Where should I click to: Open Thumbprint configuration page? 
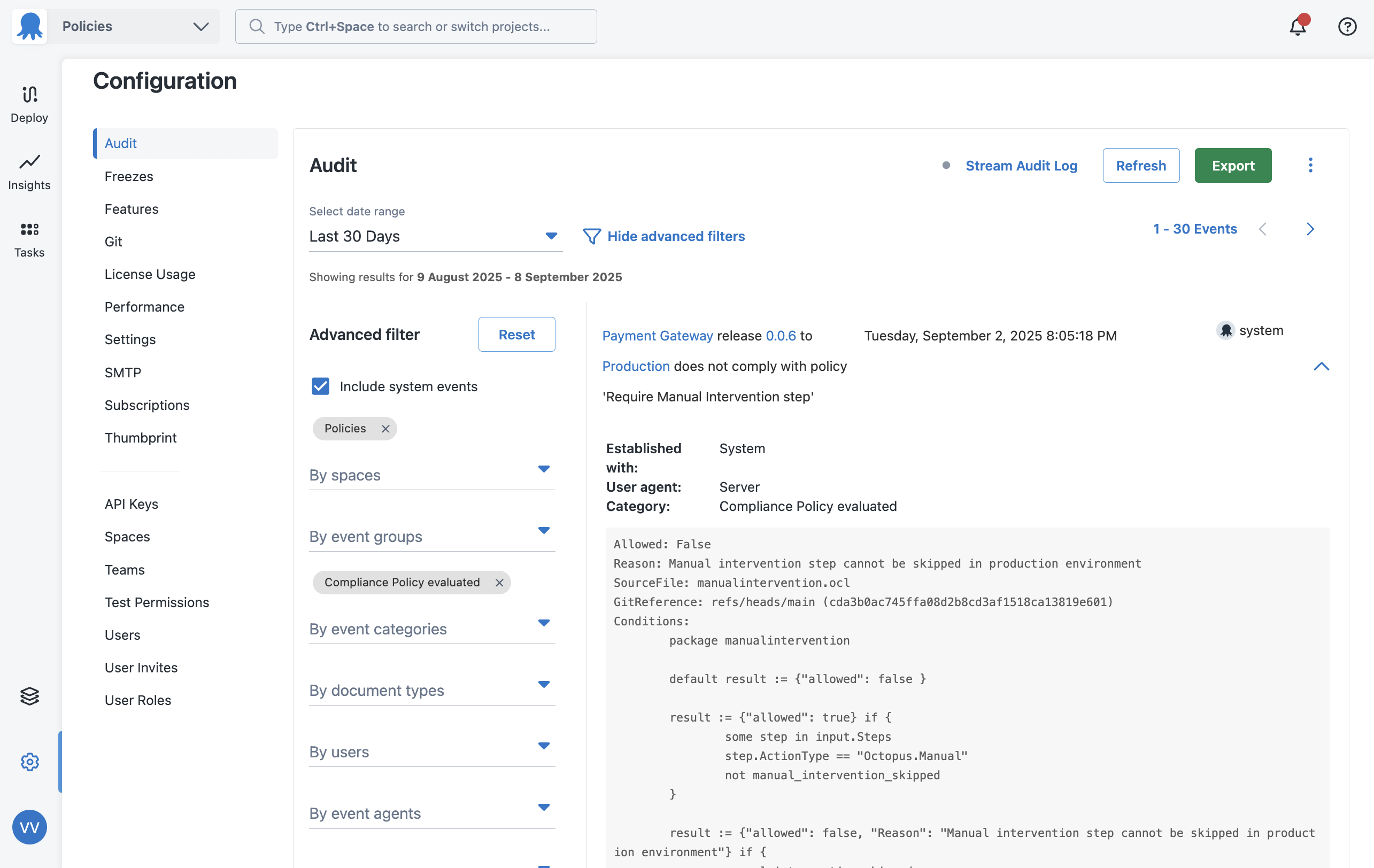(141, 437)
